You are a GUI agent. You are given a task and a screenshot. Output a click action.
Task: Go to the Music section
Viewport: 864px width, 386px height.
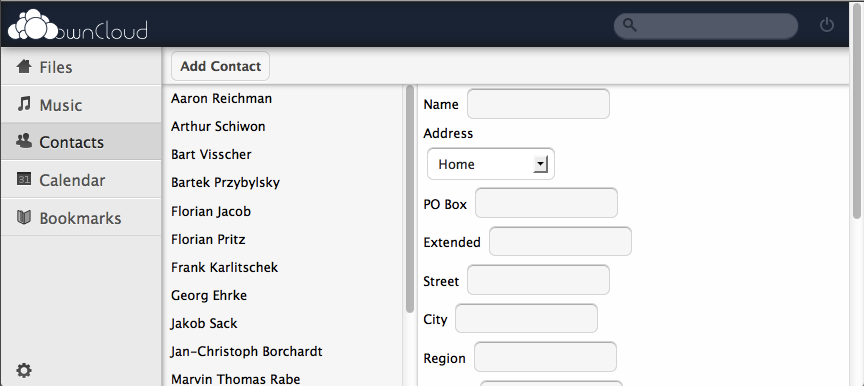pyautogui.click(x=81, y=104)
